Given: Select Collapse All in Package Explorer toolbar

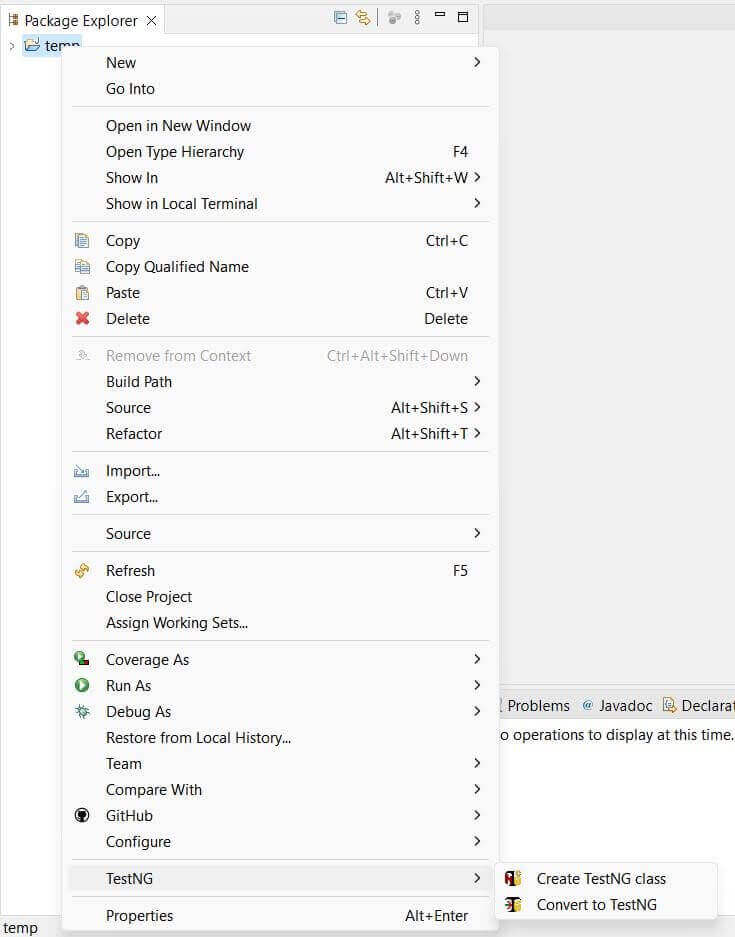Looking at the screenshot, I should point(340,17).
